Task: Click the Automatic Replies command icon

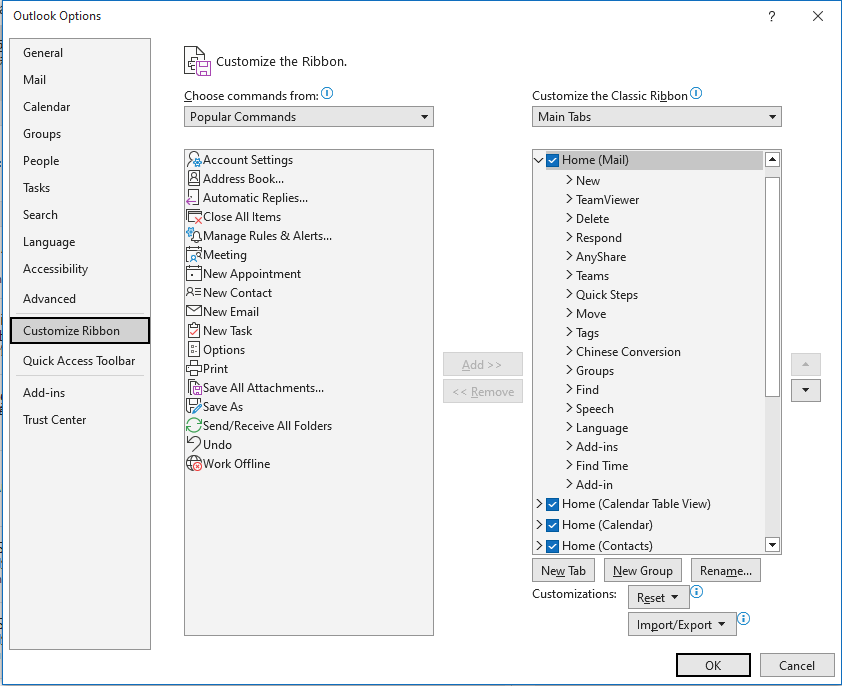Action: [x=192, y=198]
